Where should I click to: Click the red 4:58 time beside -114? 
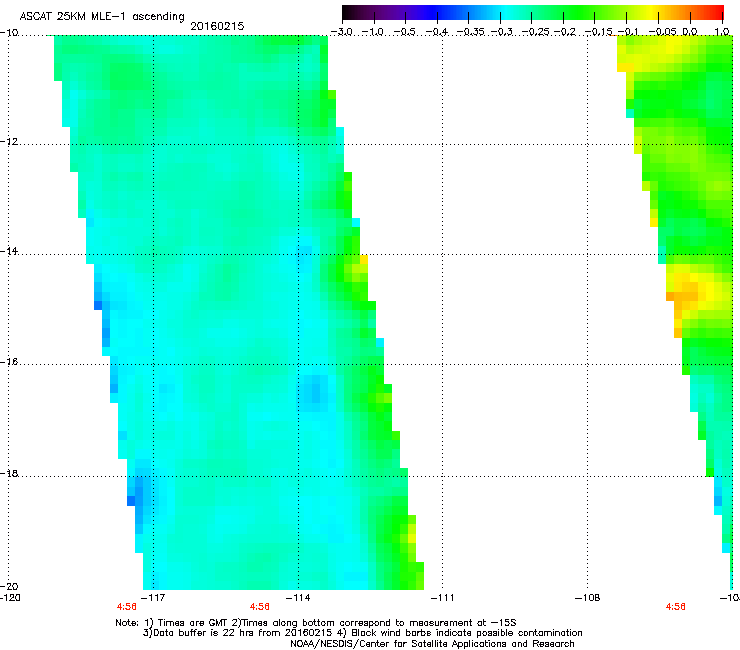(x=260, y=607)
